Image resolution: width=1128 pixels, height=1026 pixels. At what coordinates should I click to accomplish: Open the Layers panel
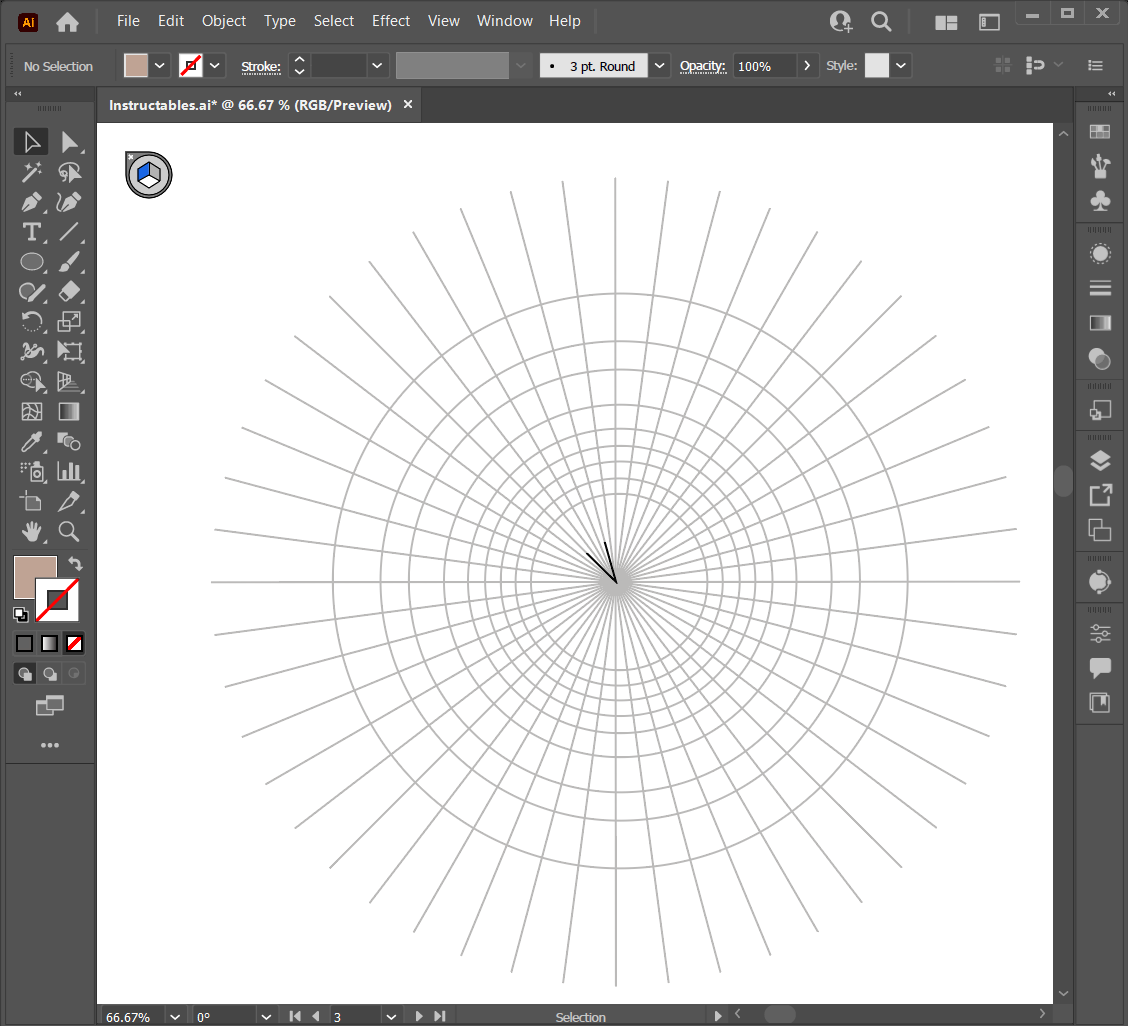pos(1100,460)
